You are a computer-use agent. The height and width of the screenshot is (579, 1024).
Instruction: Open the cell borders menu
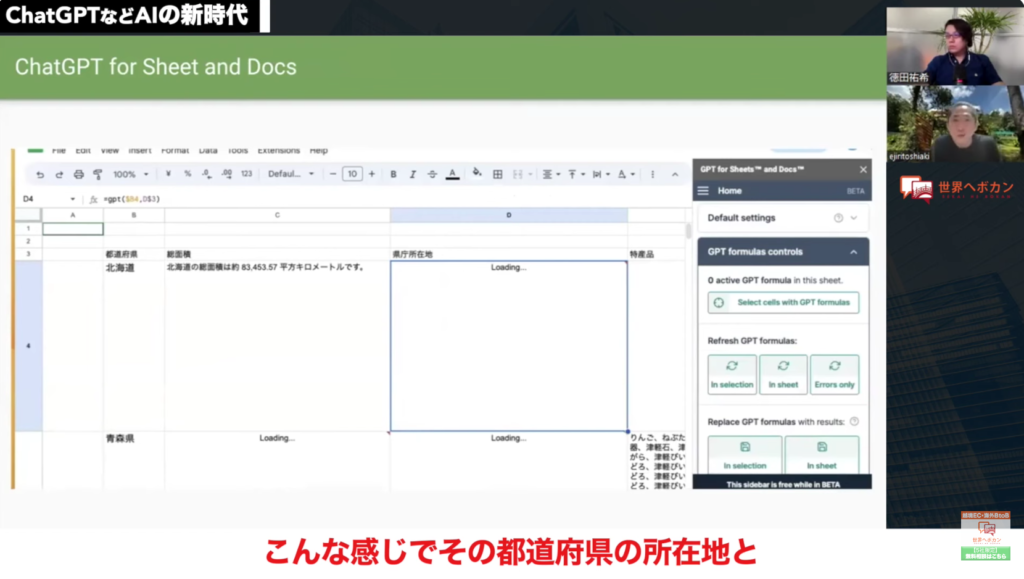[x=498, y=174]
